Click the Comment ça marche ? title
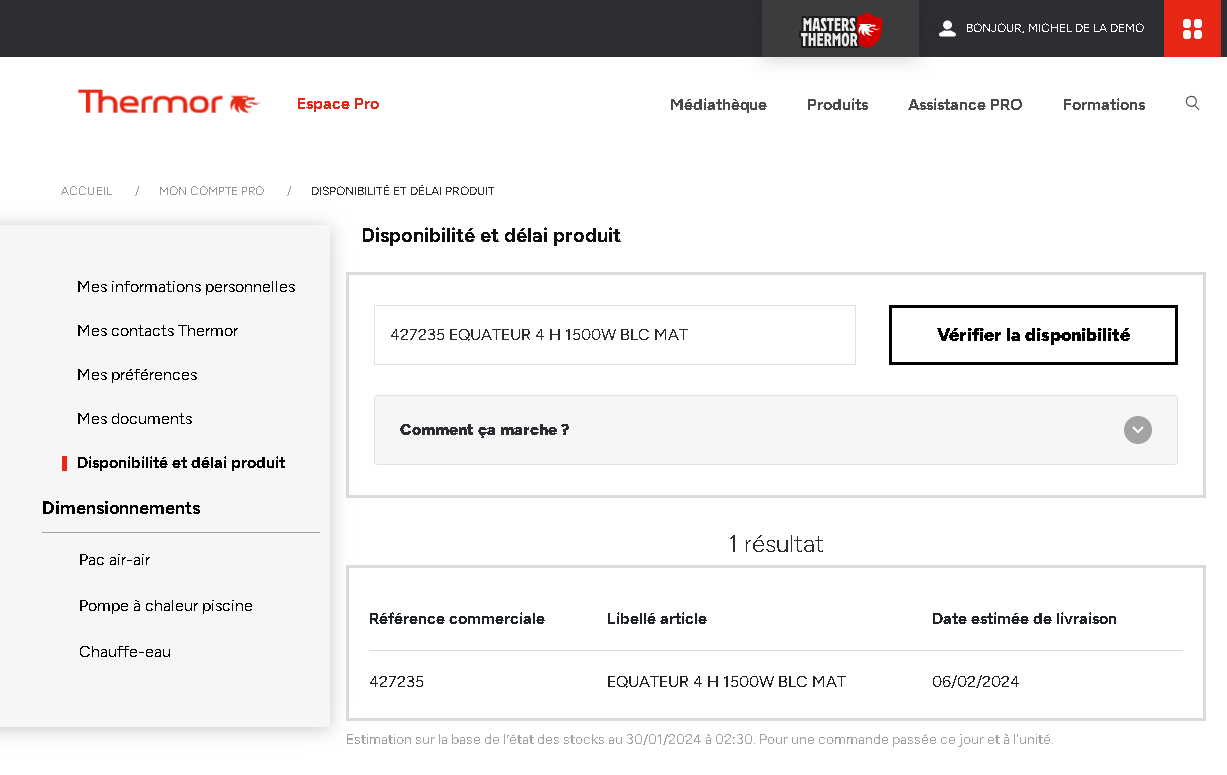The width and height of the screenshot is (1227, 775). click(485, 430)
